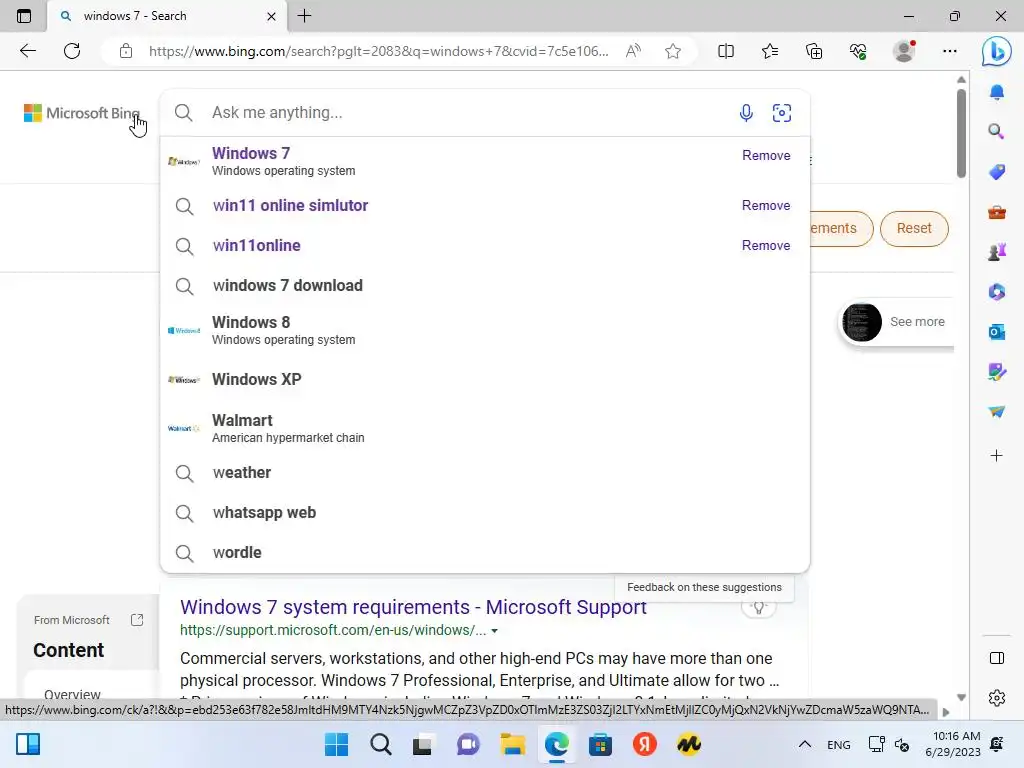1024x768 pixels.
Task: Open sidebar Search icon
Action: coord(997,131)
